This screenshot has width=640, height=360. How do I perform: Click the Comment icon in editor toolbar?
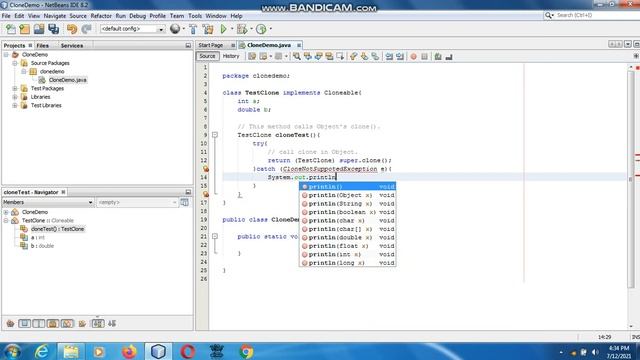438,56
